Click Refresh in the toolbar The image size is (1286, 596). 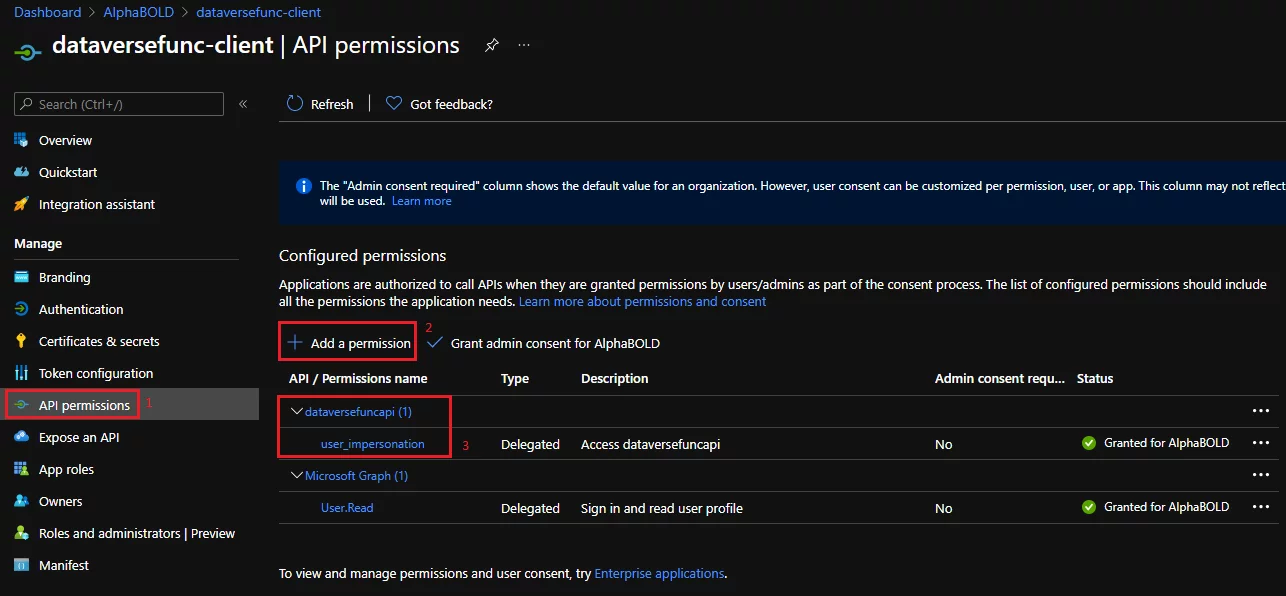320,103
